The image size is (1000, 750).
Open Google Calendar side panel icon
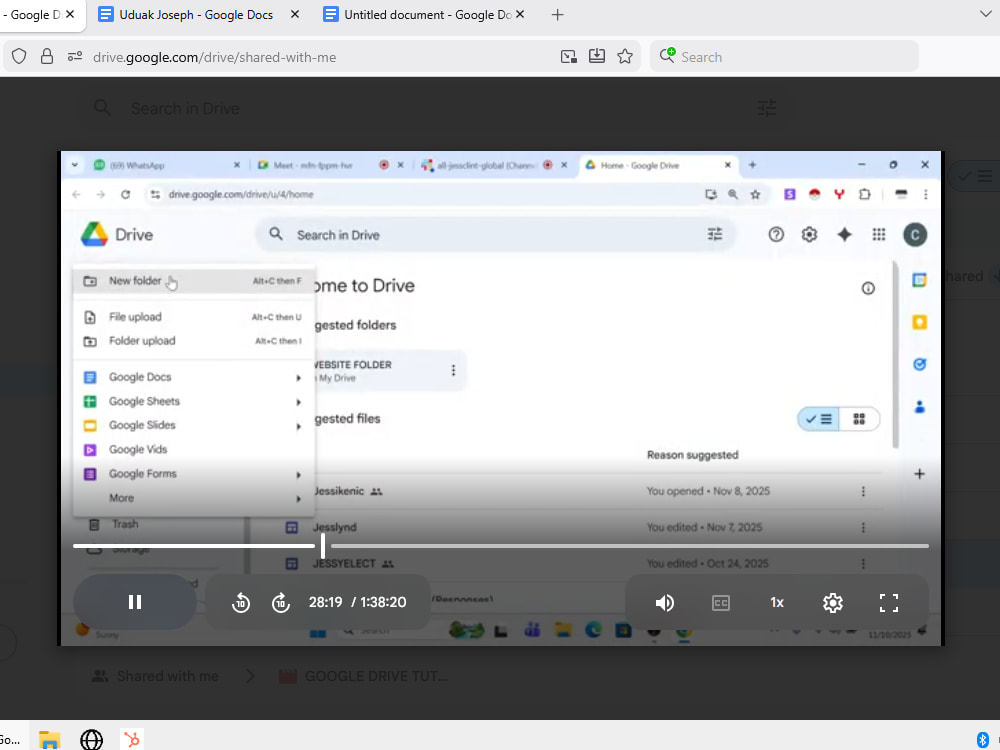pyautogui.click(x=919, y=280)
